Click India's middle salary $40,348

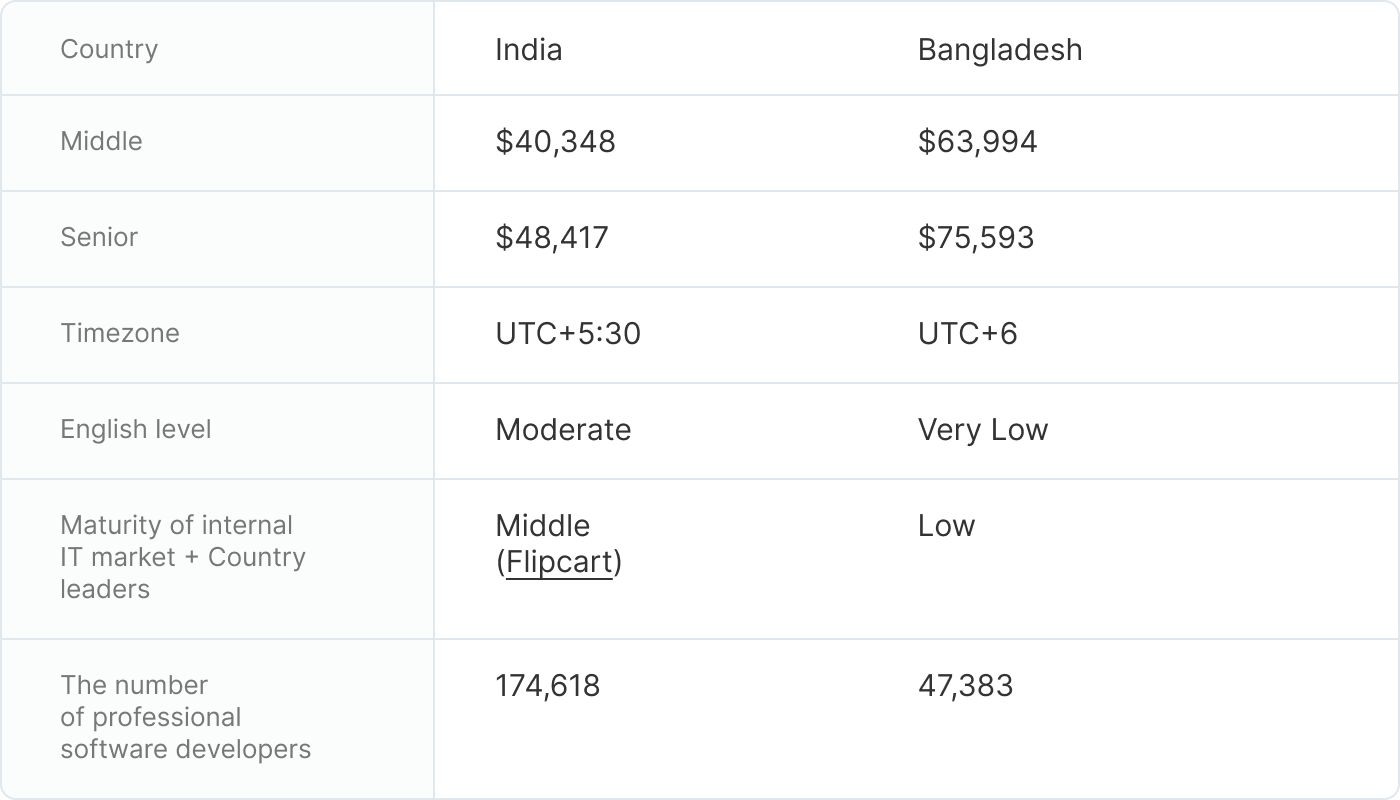(556, 142)
